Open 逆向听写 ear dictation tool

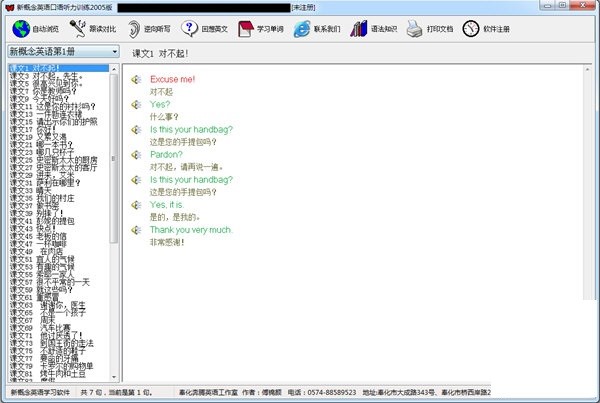click(134, 29)
